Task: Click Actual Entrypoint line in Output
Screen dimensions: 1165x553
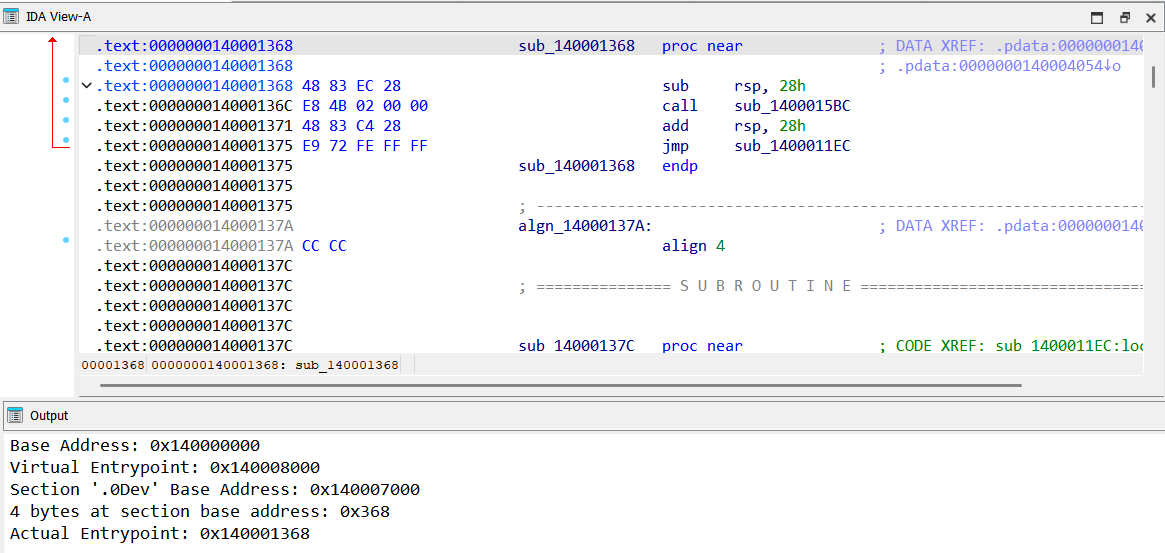Action: click(160, 534)
